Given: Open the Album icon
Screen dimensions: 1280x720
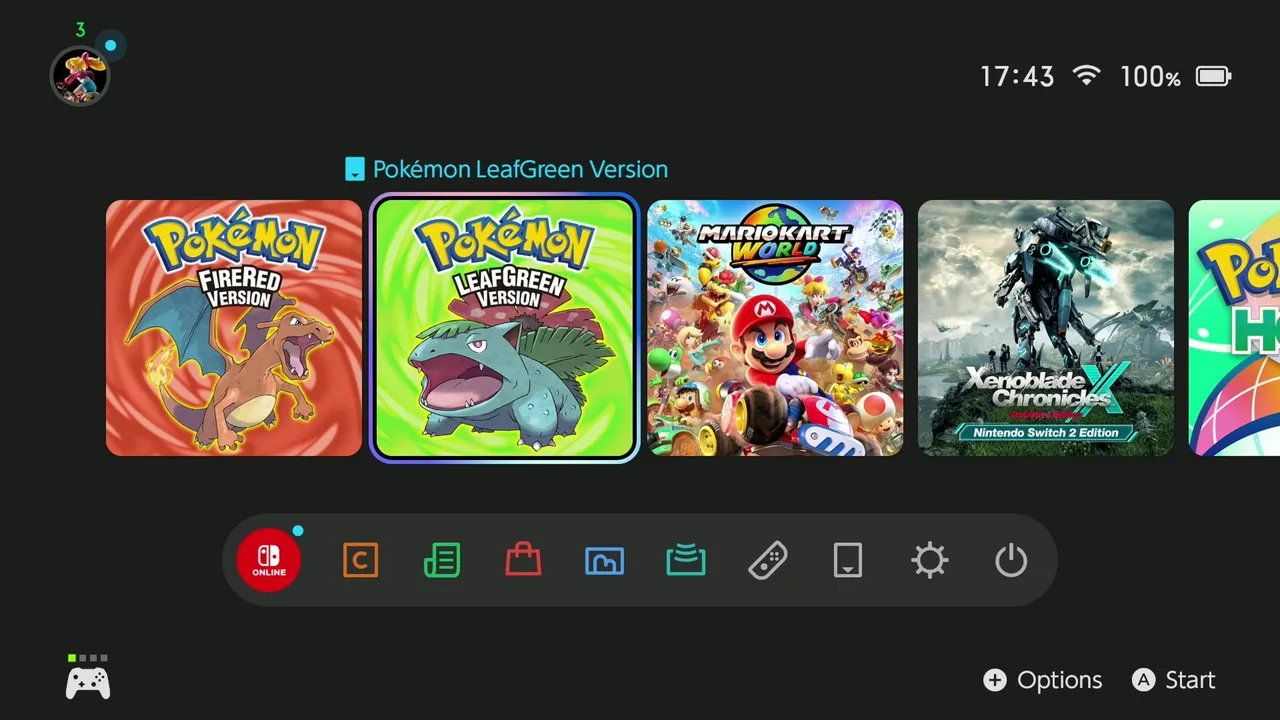Looking at the screenshot, I should [604, 561].
